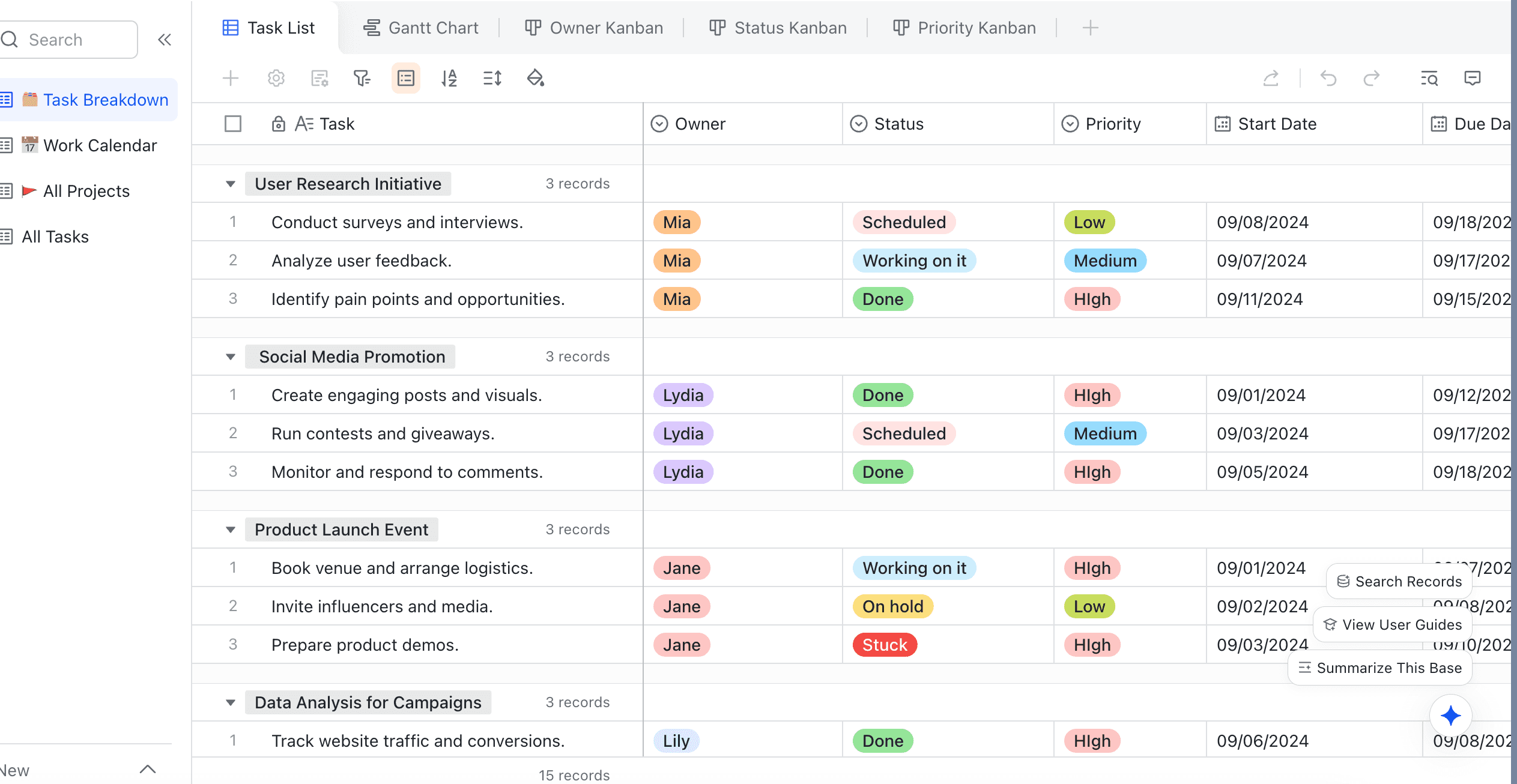Click the Search Records button
This screenshot has height=784, width=1517.
(1399, 582)
